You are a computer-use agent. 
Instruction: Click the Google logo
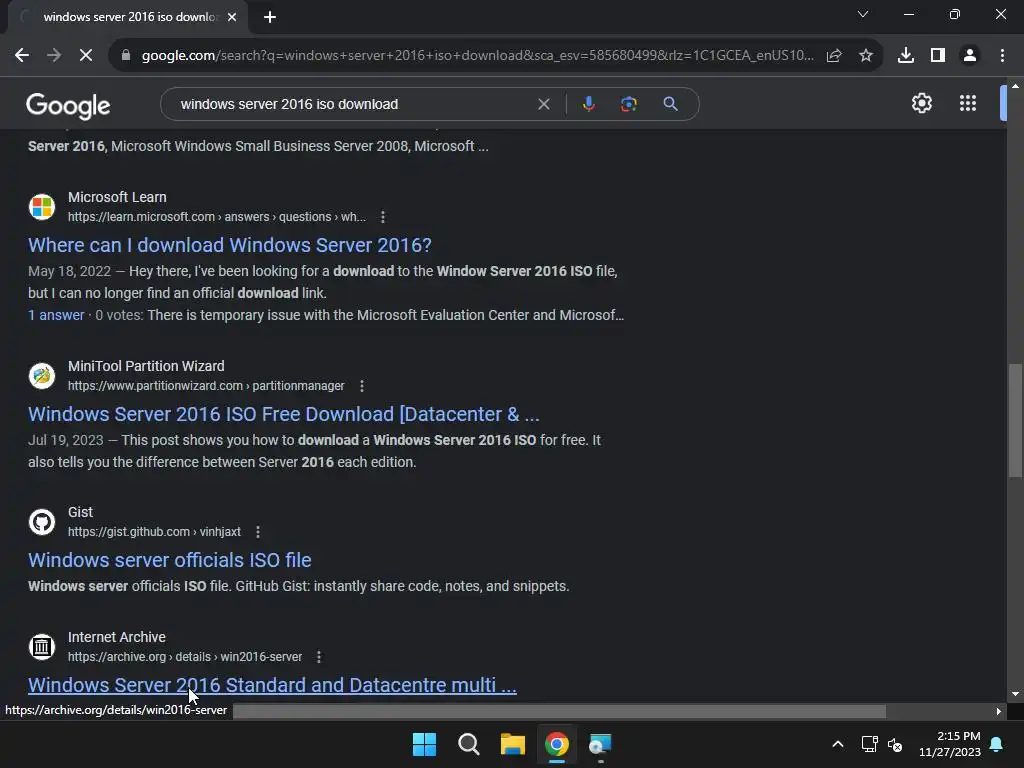[x=68, y=105]
